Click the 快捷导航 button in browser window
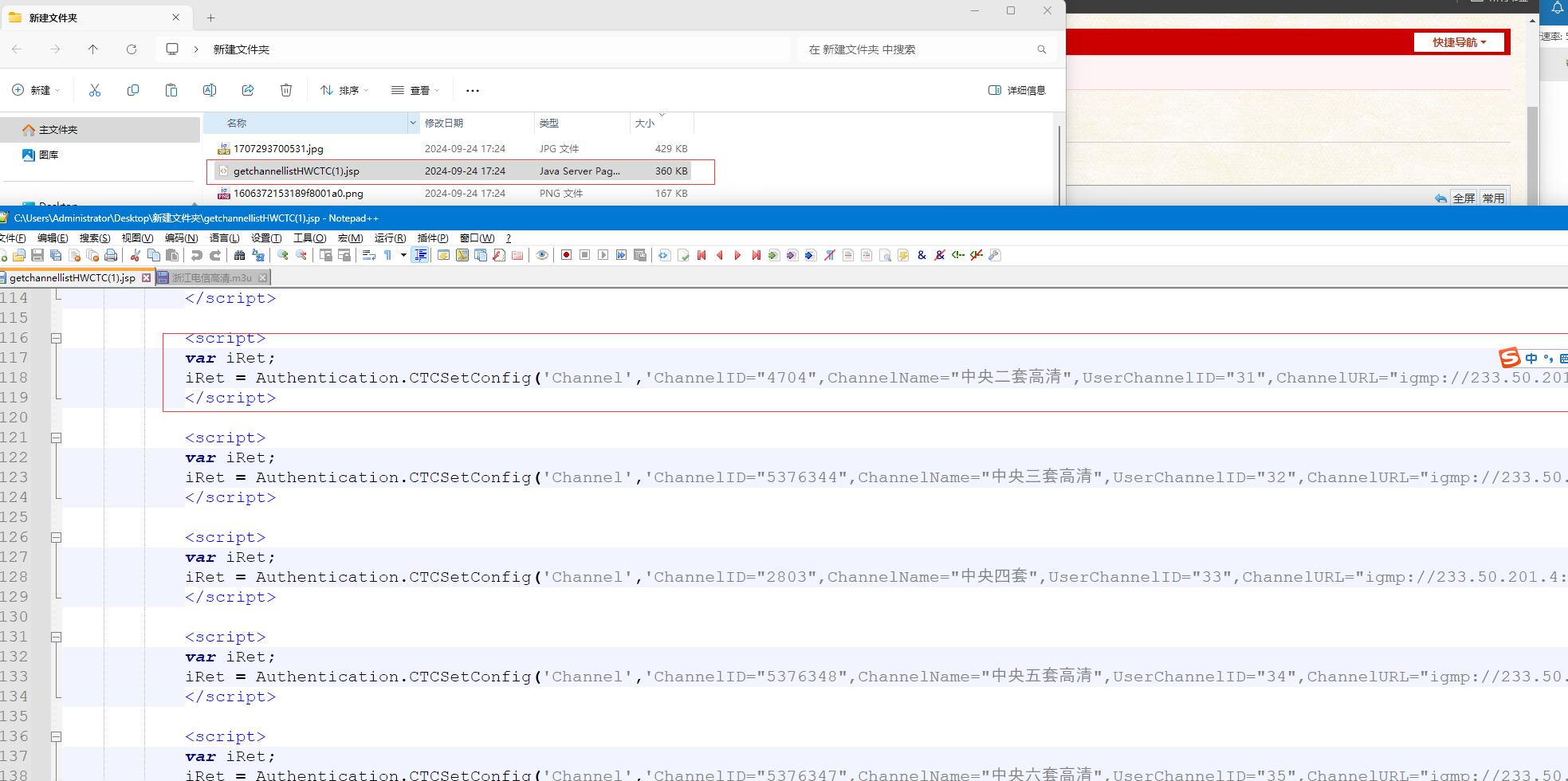Screen dimensions: 1568x781 pyautogui.click(x=1459, y=42)
